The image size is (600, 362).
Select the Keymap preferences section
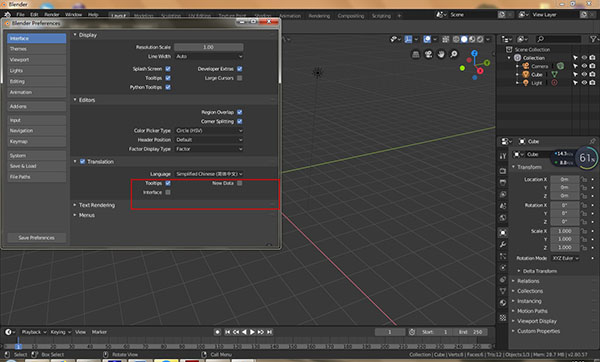click(x=36, y=142)
